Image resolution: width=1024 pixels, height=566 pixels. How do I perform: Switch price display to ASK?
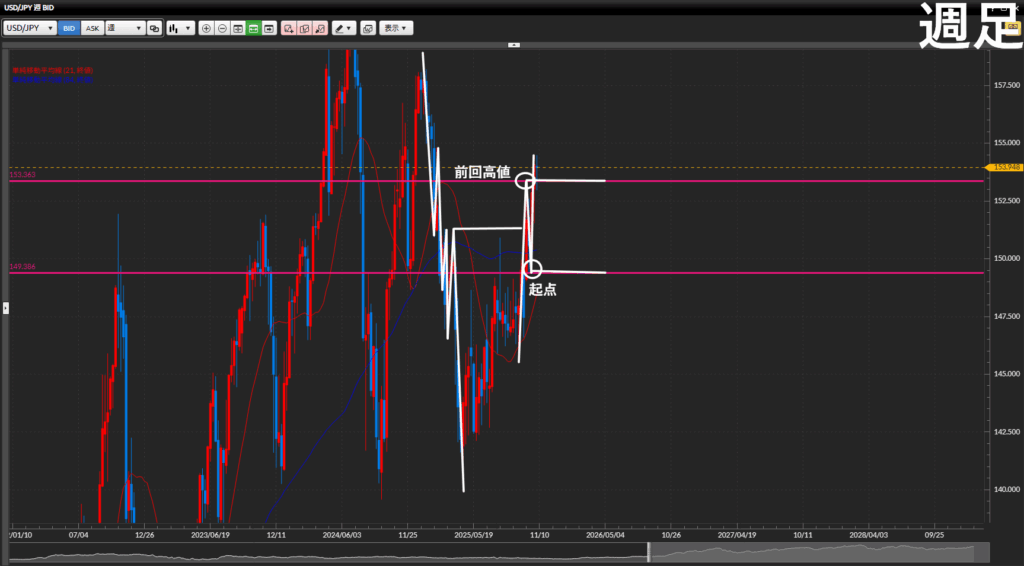(92, 29)
